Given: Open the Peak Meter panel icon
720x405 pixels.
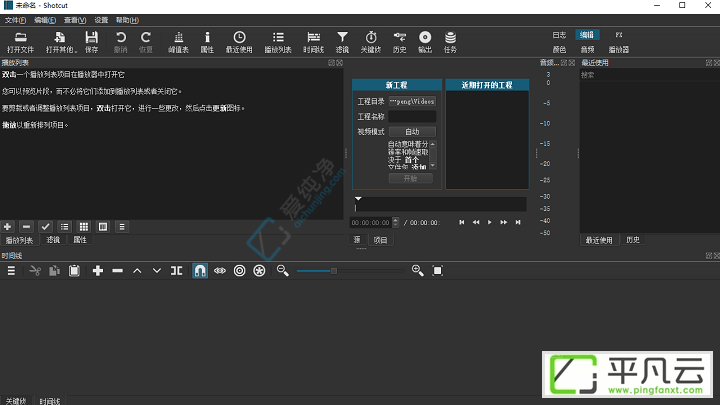Looking at the screenshot, I should (178, 42).
